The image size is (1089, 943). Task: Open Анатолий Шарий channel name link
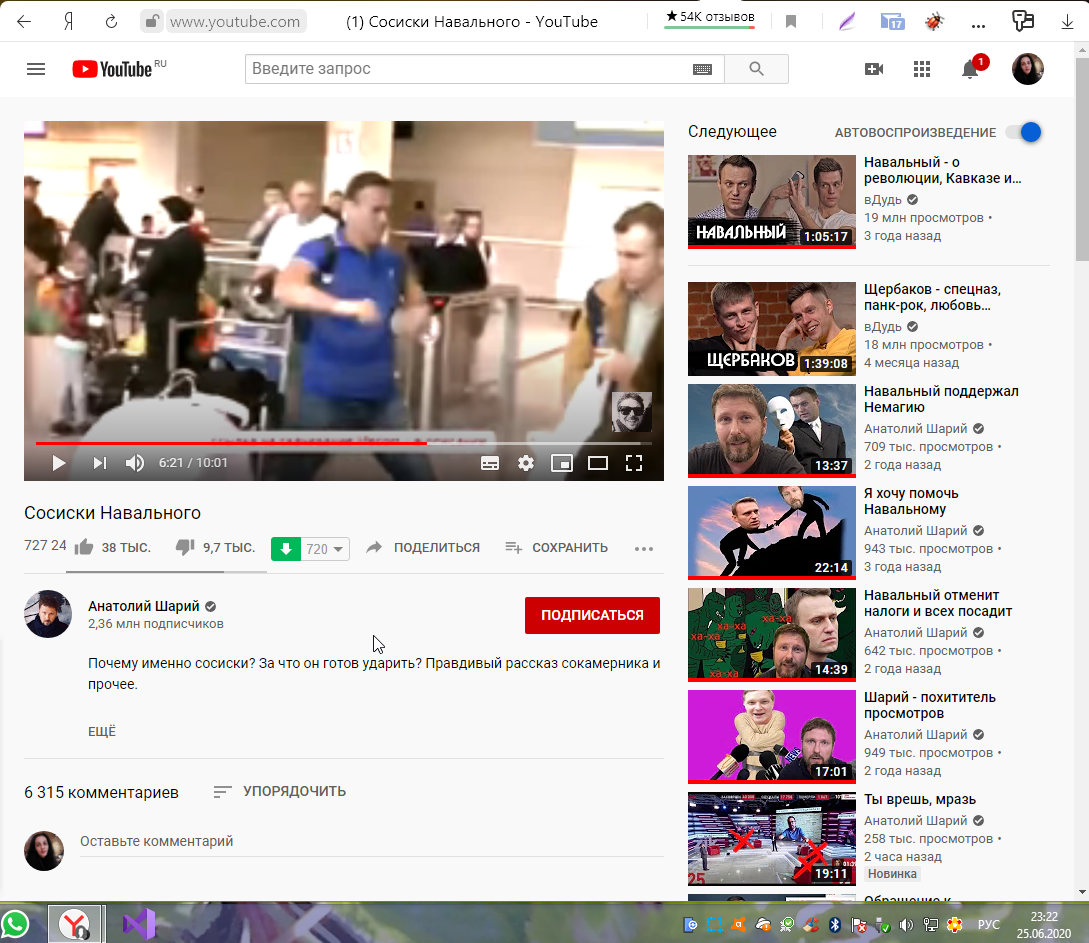pos(144,606)
